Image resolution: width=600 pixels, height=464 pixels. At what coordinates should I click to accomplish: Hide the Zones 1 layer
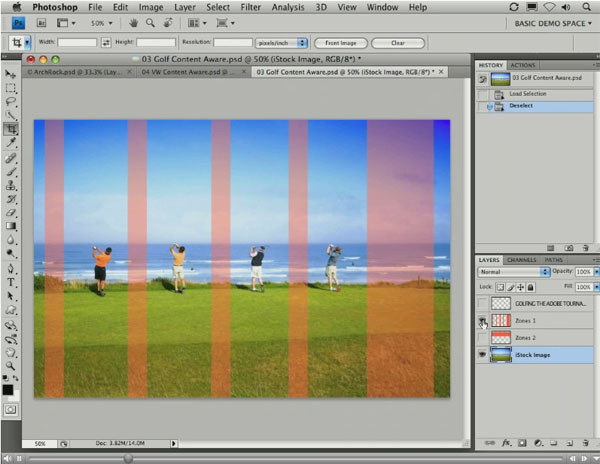click(483, 320)
